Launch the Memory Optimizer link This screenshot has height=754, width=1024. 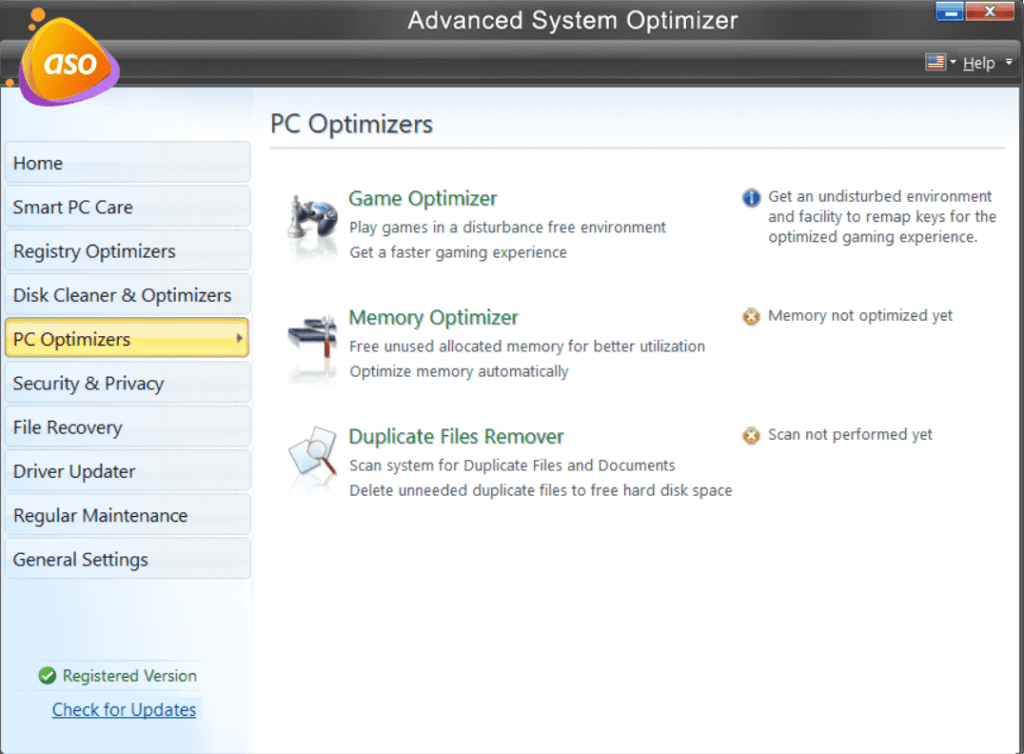pyautogui.click(x=433, y=318)
